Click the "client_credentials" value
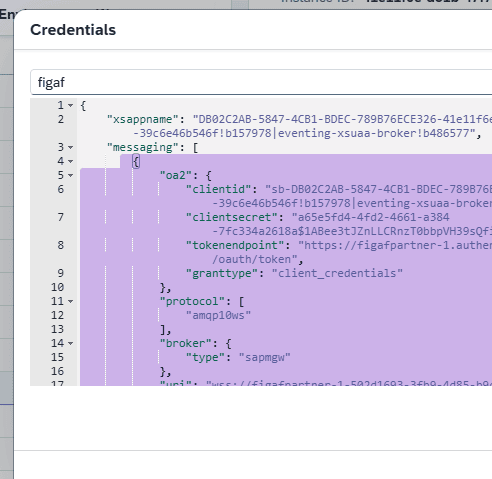 coord(337,273)
